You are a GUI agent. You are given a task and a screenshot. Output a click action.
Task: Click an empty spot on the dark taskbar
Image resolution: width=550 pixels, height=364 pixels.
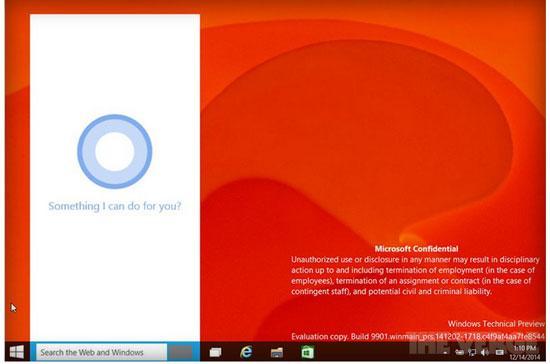pos(368,352)
